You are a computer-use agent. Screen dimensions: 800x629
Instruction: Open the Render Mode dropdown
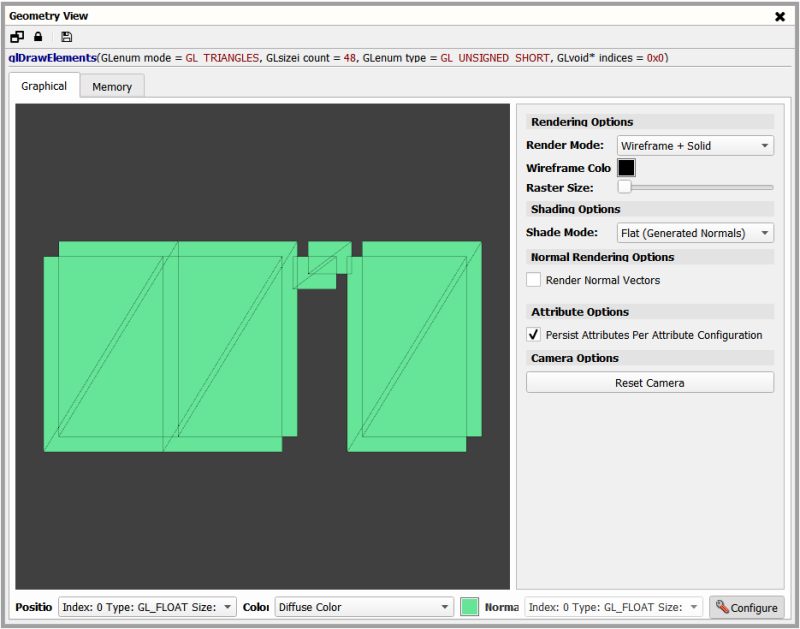[x=695, y=146]
